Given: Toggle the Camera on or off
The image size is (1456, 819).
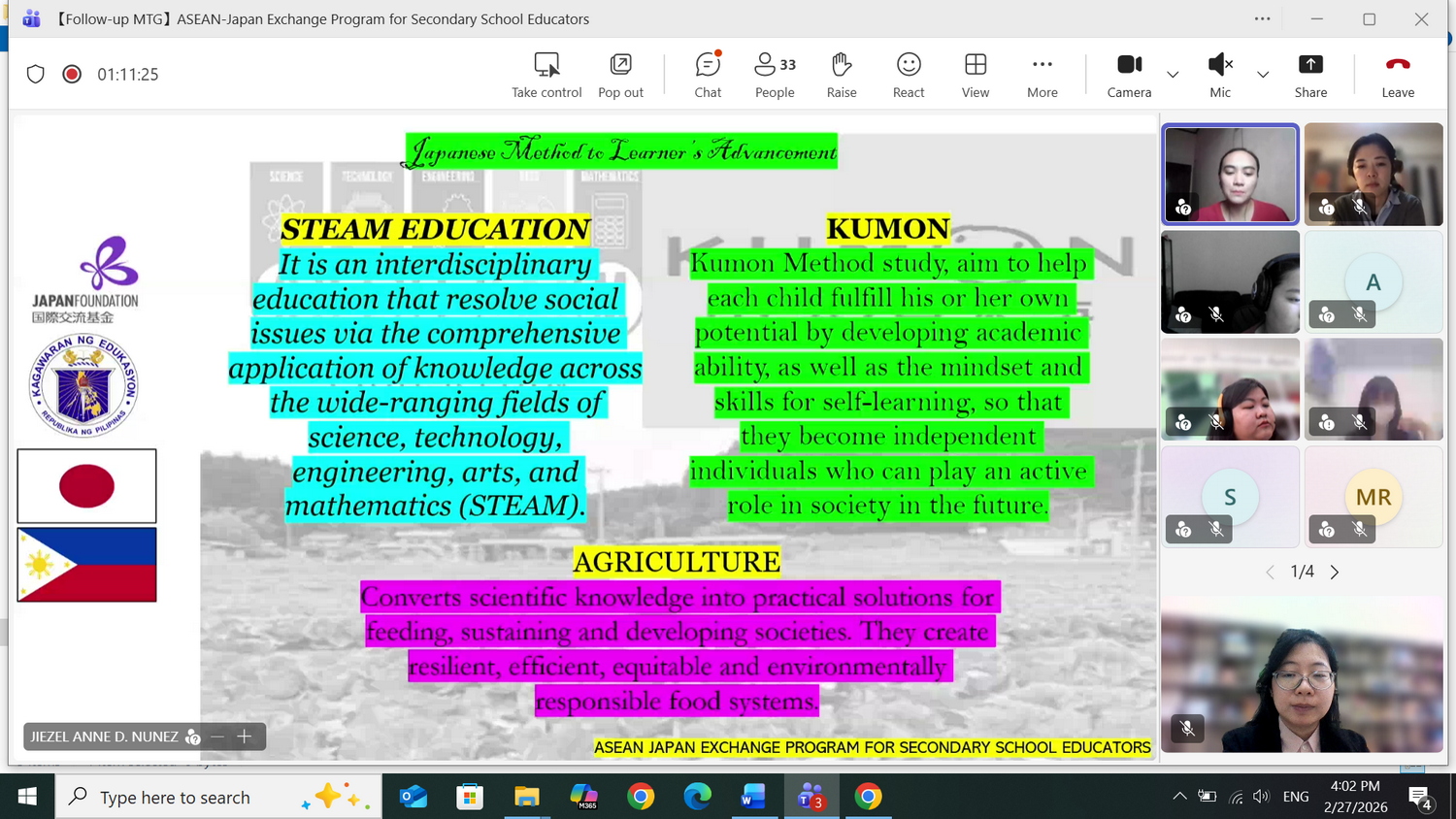Looking at the screenshot, I should [x=1129, y=75].
